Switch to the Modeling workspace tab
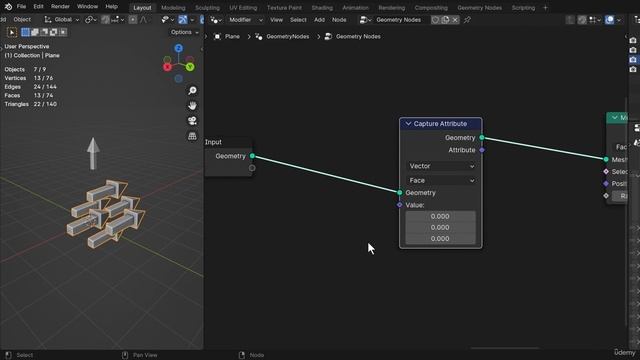 [x=173, y=8]
